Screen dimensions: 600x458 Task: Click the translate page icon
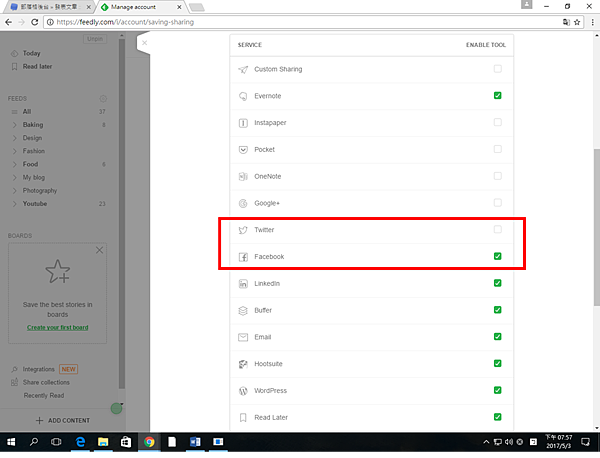[566, 22]
